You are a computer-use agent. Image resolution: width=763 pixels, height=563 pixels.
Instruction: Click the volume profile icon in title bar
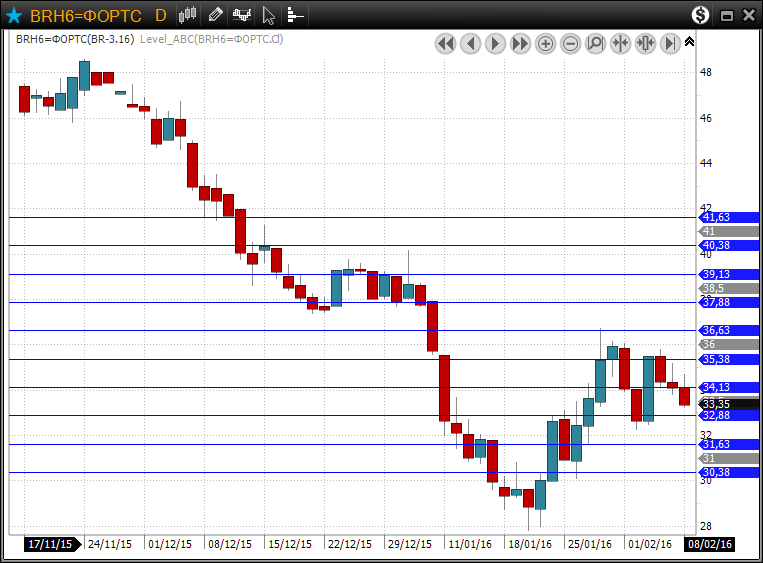(x=295, y=15)
